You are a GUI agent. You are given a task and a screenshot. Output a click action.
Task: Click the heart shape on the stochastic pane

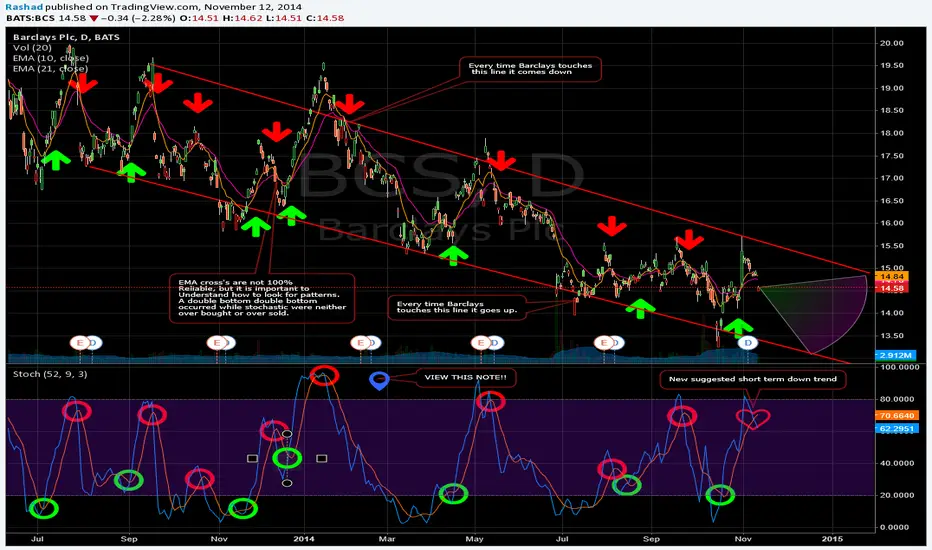(x=752, y=419)
